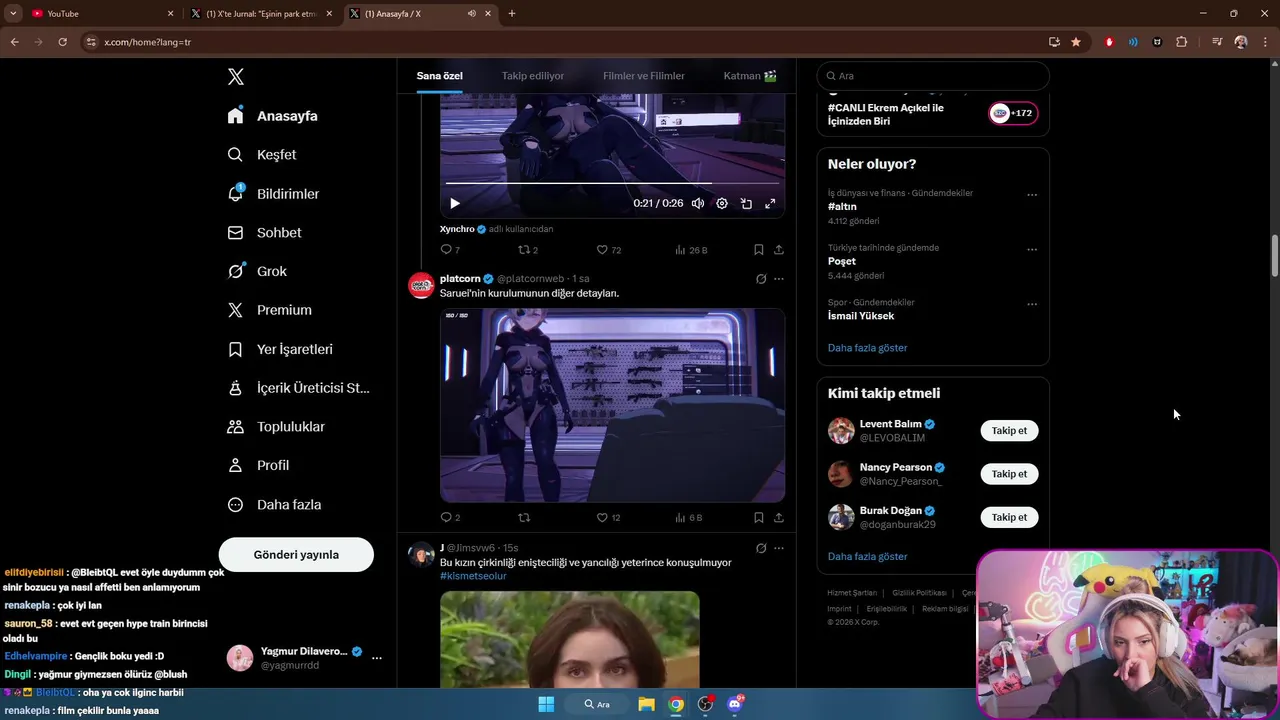Open Daha fazla menu in sidebar
This screenshot has width=1280, height=720.
274,505
